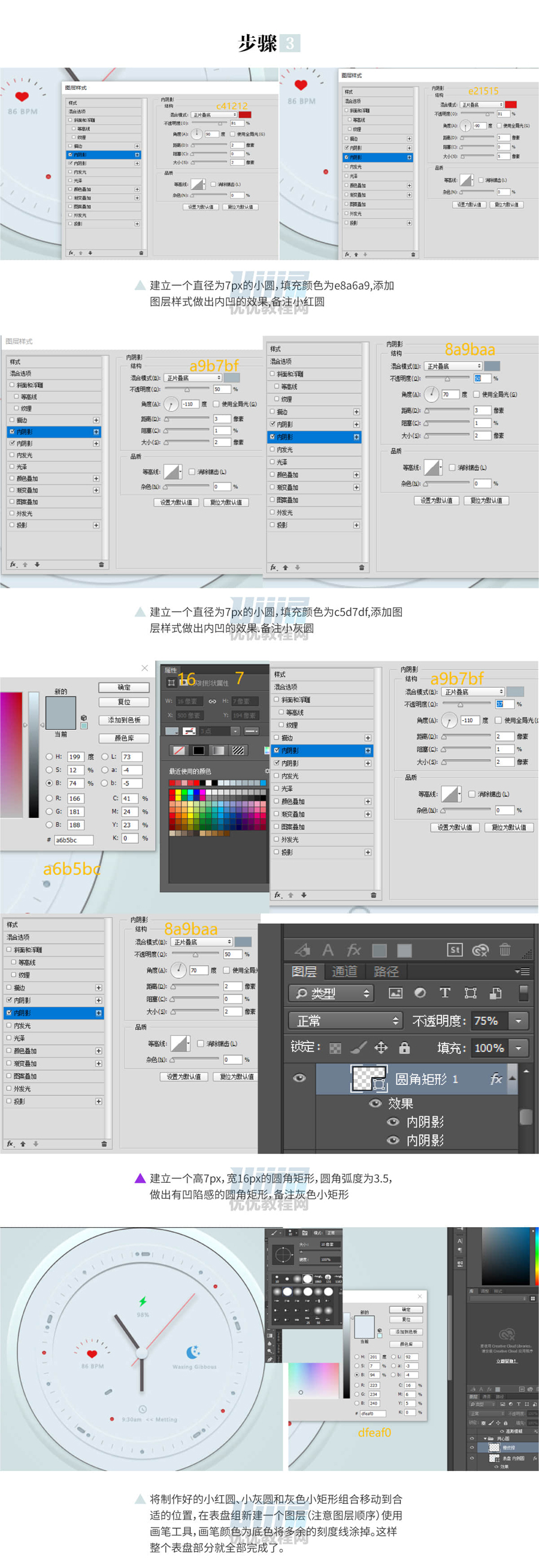Open the 正常 blend mode dropdown in layers panel
The height and width of the screenshot is (1568, 539).
coord(345,1020)
